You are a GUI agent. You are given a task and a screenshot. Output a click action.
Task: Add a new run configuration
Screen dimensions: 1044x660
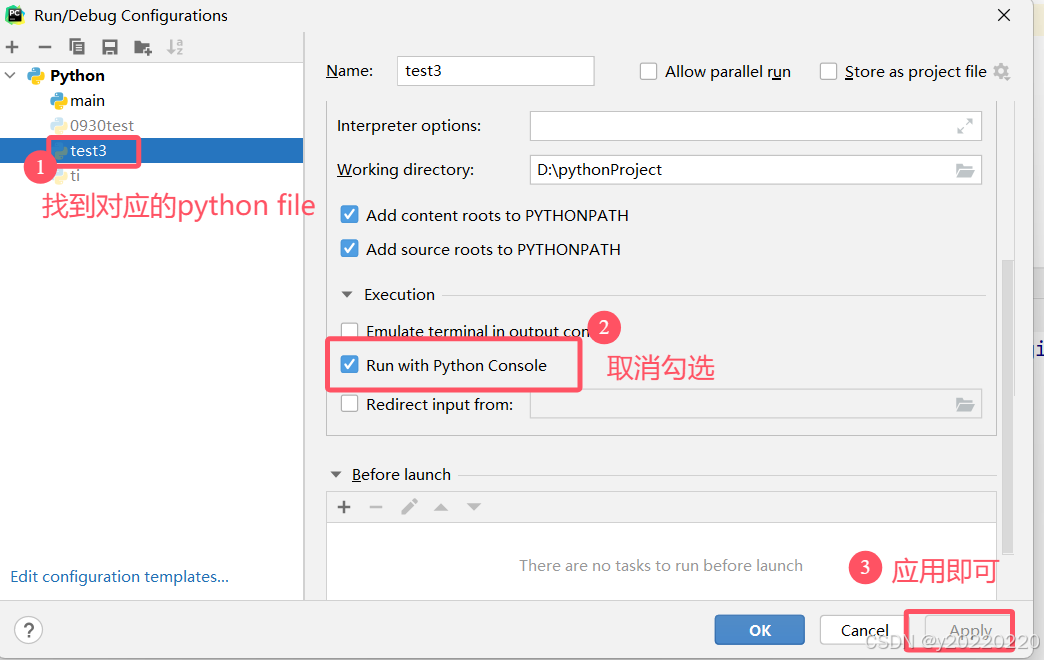[x=13, y=47]
